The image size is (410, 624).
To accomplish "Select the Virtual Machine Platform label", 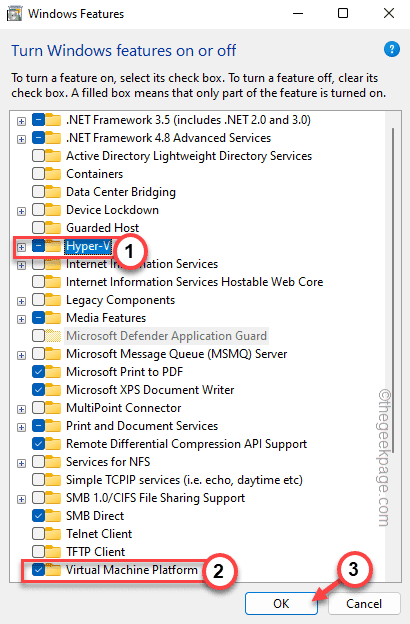I will [132, 570].
